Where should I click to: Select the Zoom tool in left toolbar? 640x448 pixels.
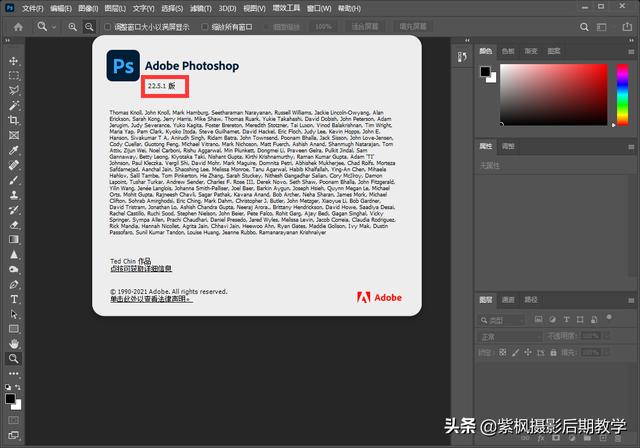point(13,359)
